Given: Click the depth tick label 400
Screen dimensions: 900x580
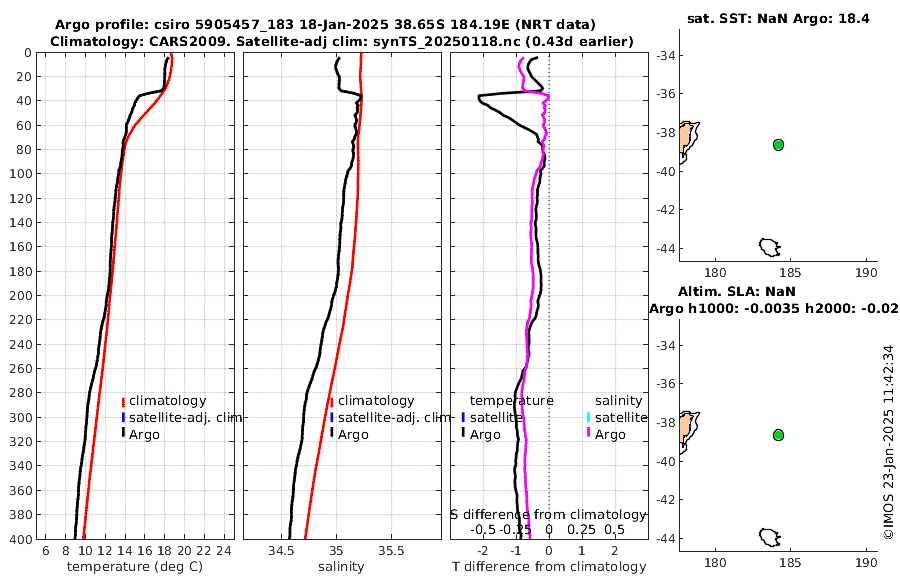Looking at the screenshot, I should pos(20,539).
